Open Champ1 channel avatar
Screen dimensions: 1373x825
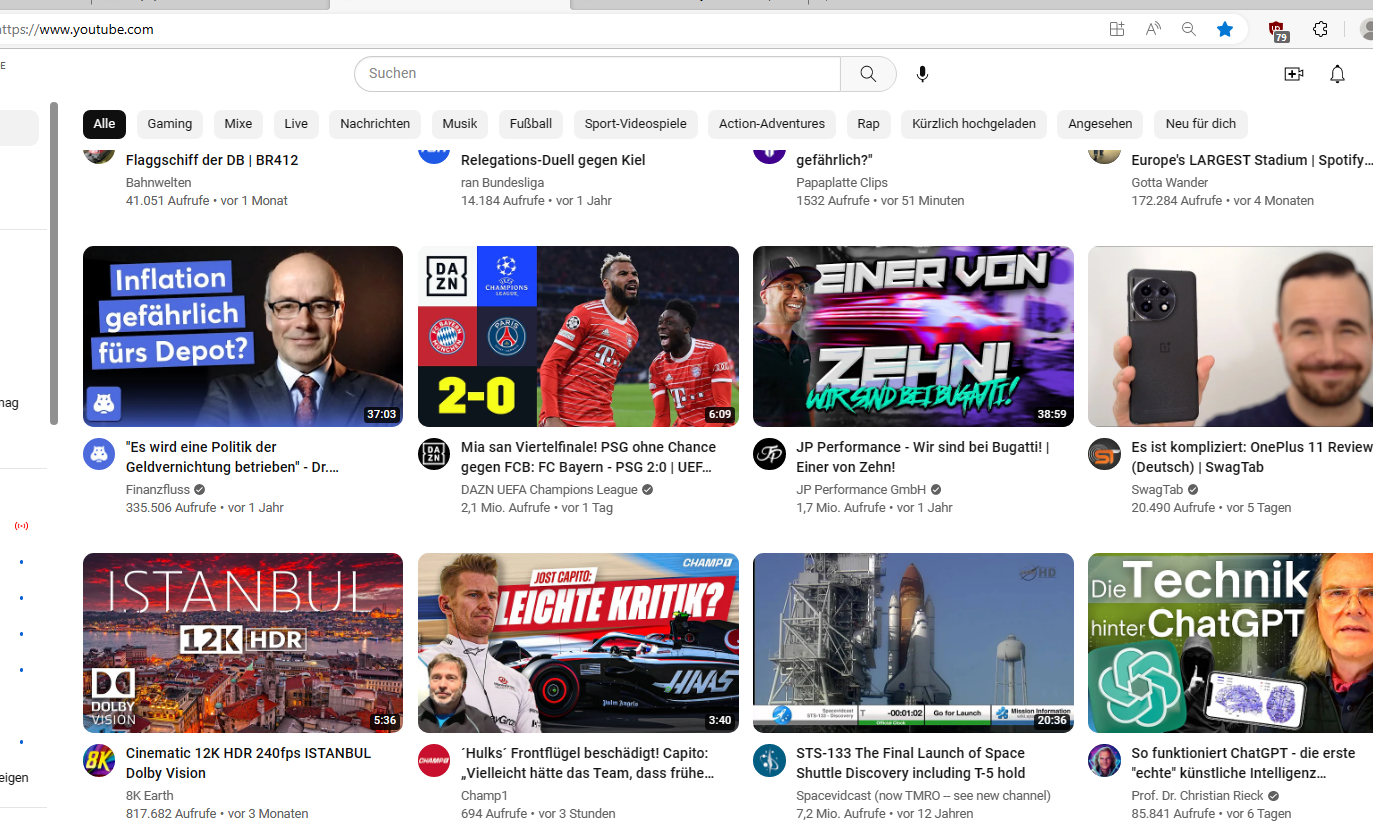pos(434,760)
